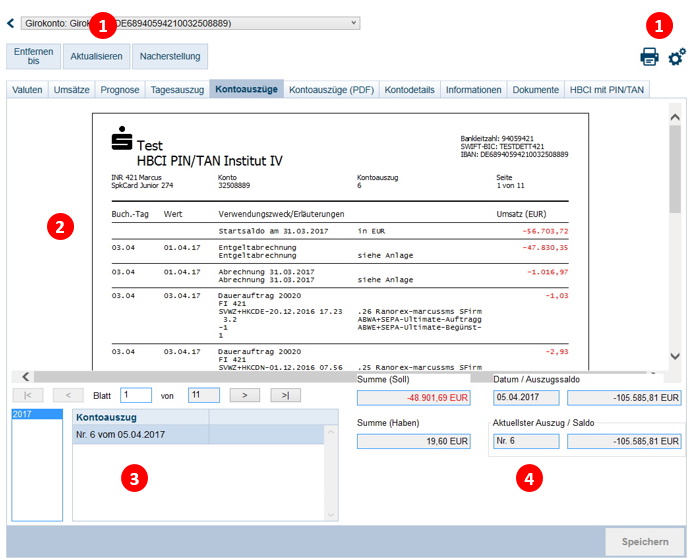Go to the next sheet button
This screenshot has height=560, width=689.
[x=245, y=395]
